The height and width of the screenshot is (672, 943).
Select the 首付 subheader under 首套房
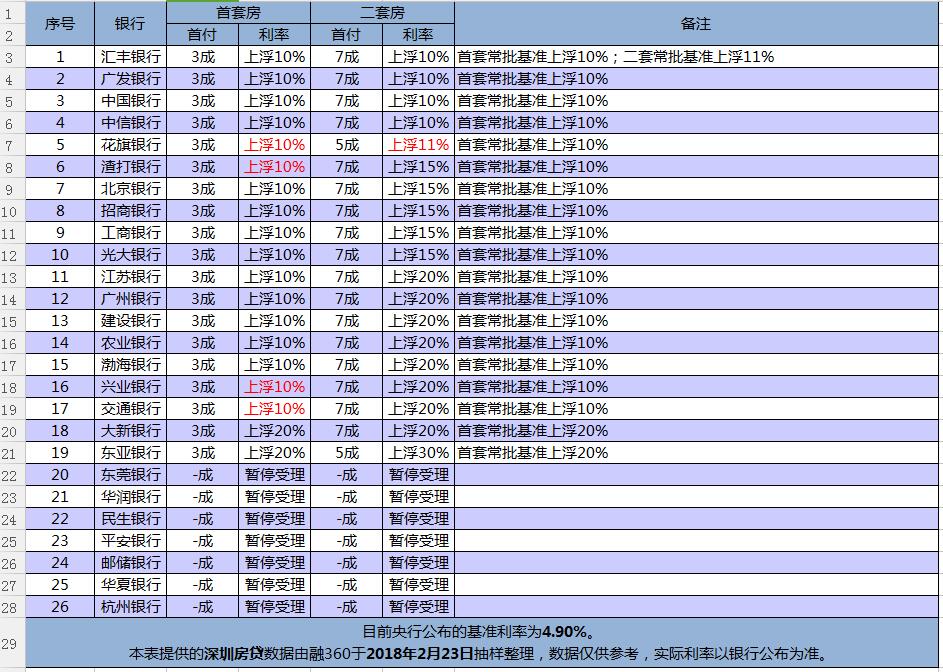click(x=202, y=35)
